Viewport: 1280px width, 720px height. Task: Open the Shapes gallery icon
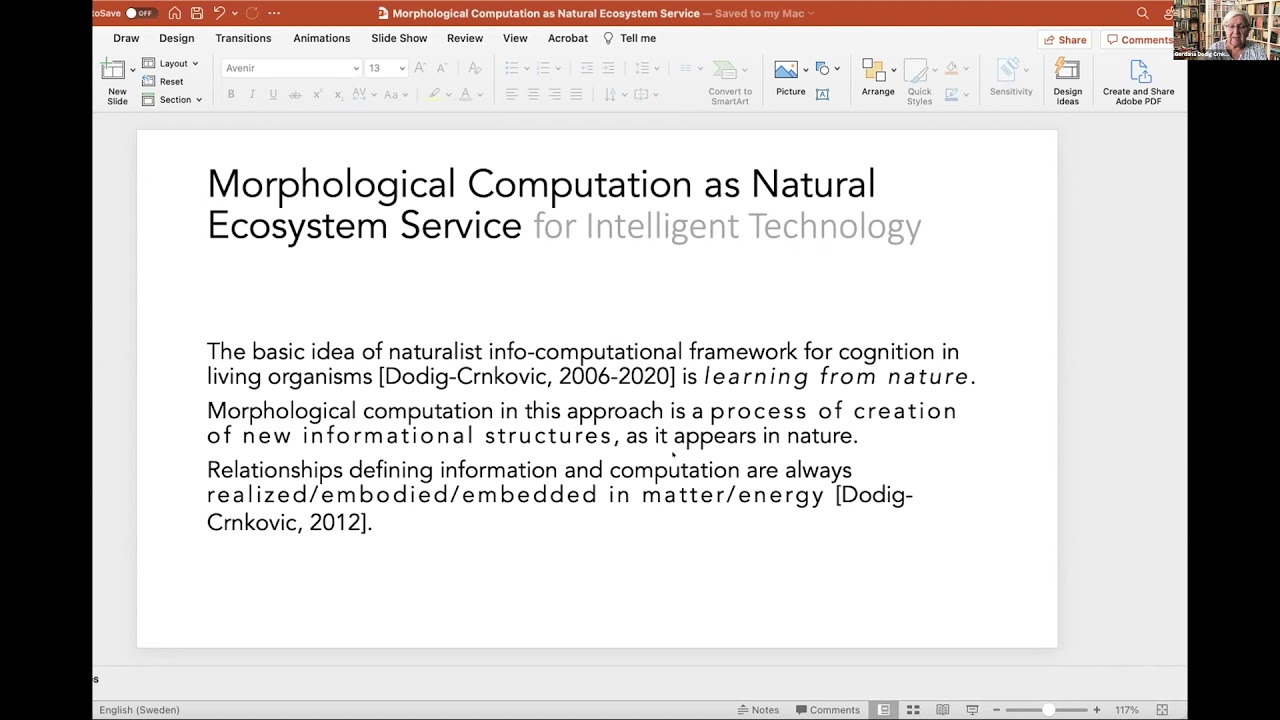click(822, 68)
